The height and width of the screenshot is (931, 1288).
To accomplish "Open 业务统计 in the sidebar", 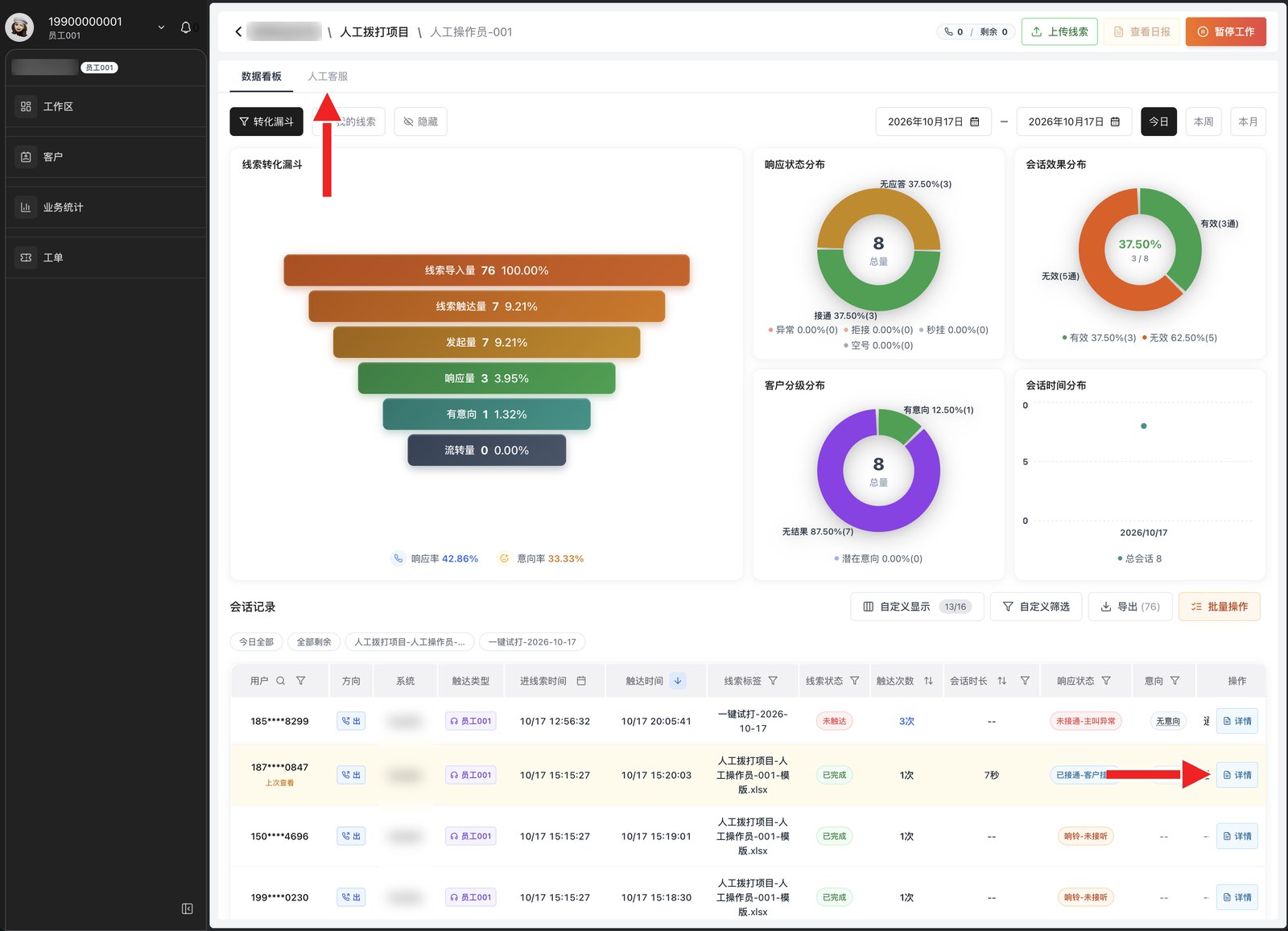I will click(105, 207).
